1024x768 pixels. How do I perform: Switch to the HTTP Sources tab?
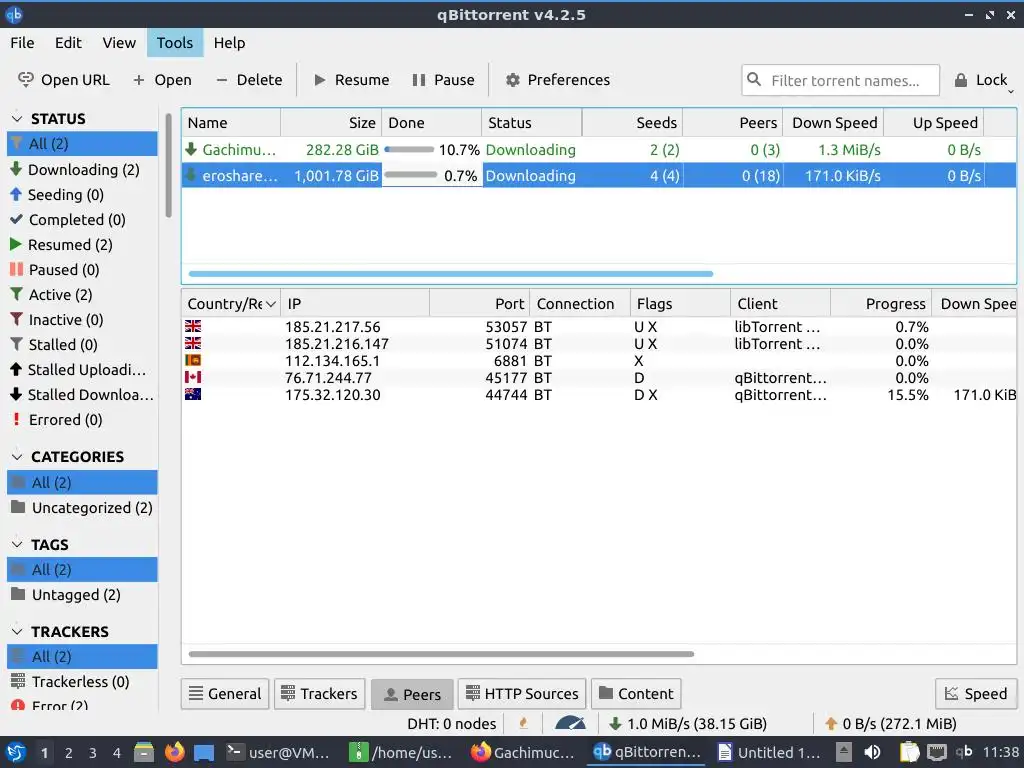[x=522, y=694]
